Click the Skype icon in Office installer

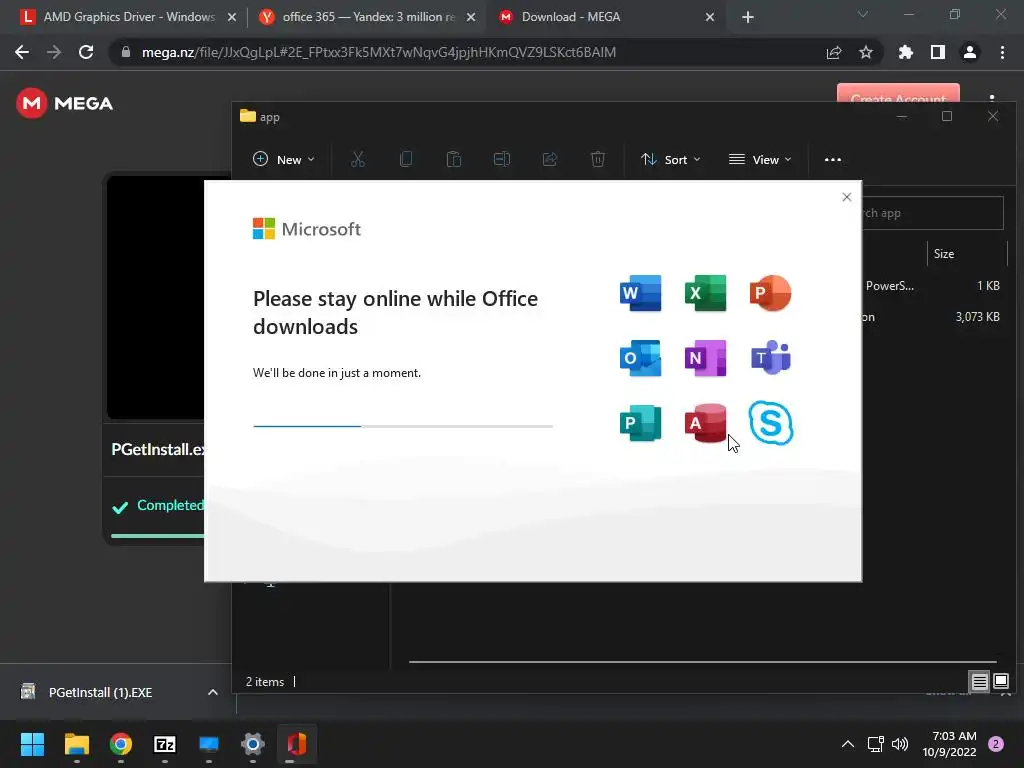coord(771,423)
